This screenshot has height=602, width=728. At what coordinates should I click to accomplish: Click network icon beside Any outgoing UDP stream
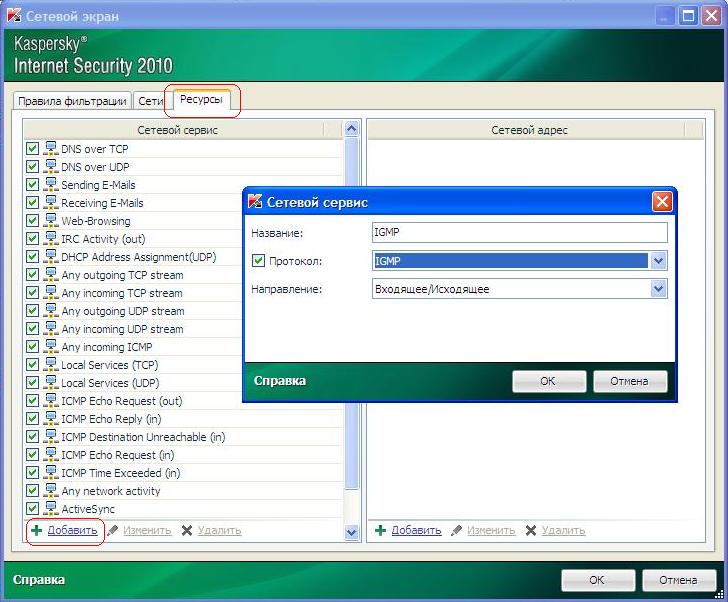point(51,311)
